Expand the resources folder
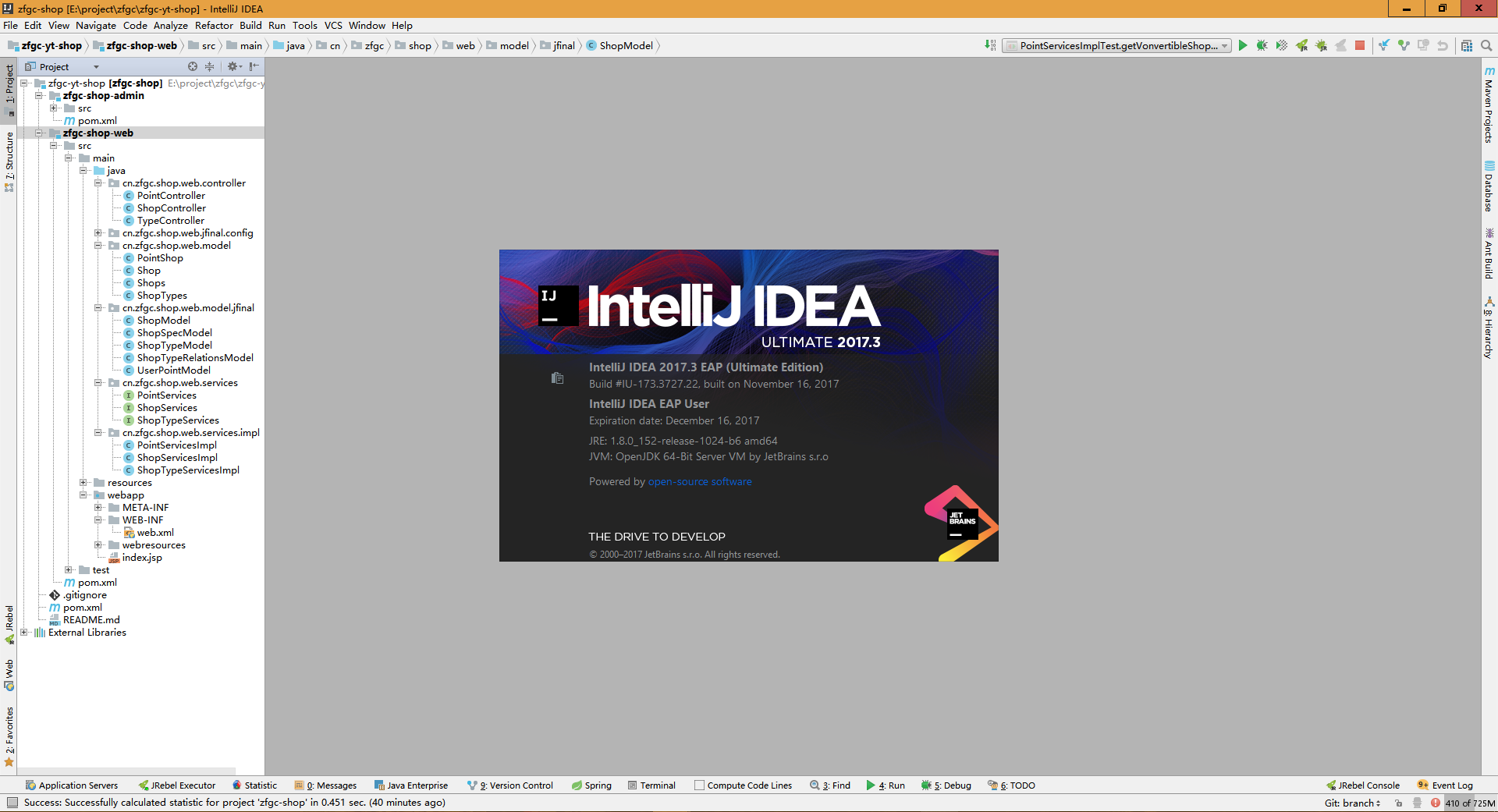The width and height of the screenshot is (1498, 812). click(x=83, y=482)
